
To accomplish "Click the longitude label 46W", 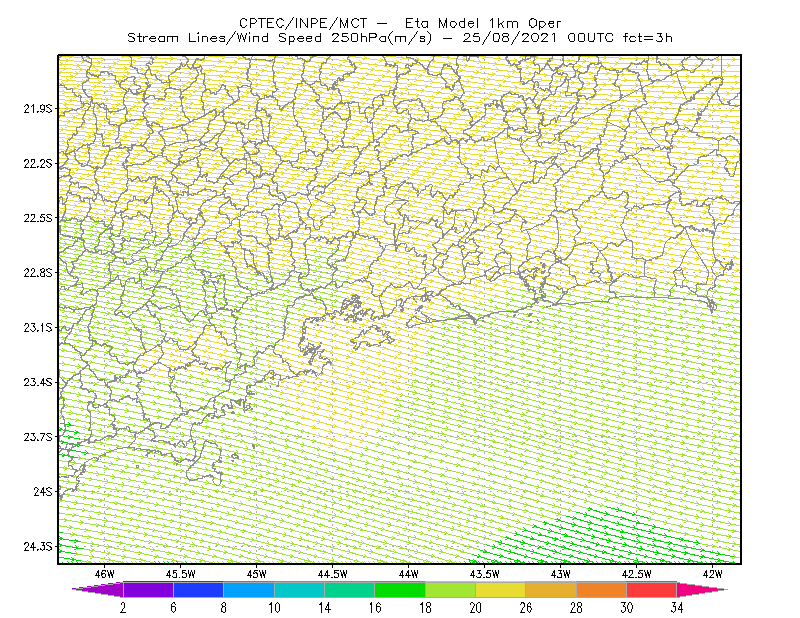I will click(x=105, y=574).
